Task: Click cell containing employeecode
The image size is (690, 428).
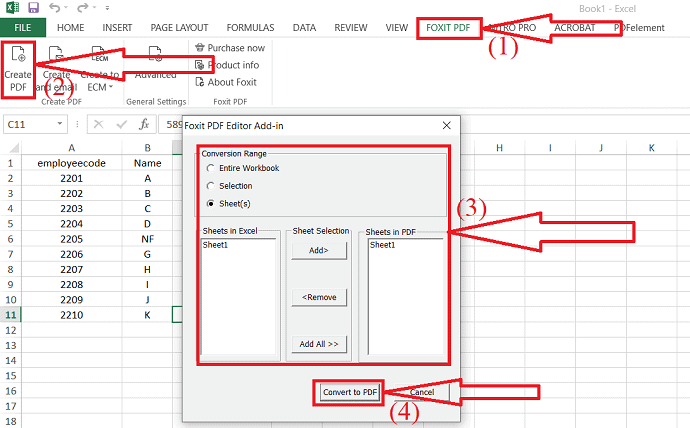Action: 72,163
